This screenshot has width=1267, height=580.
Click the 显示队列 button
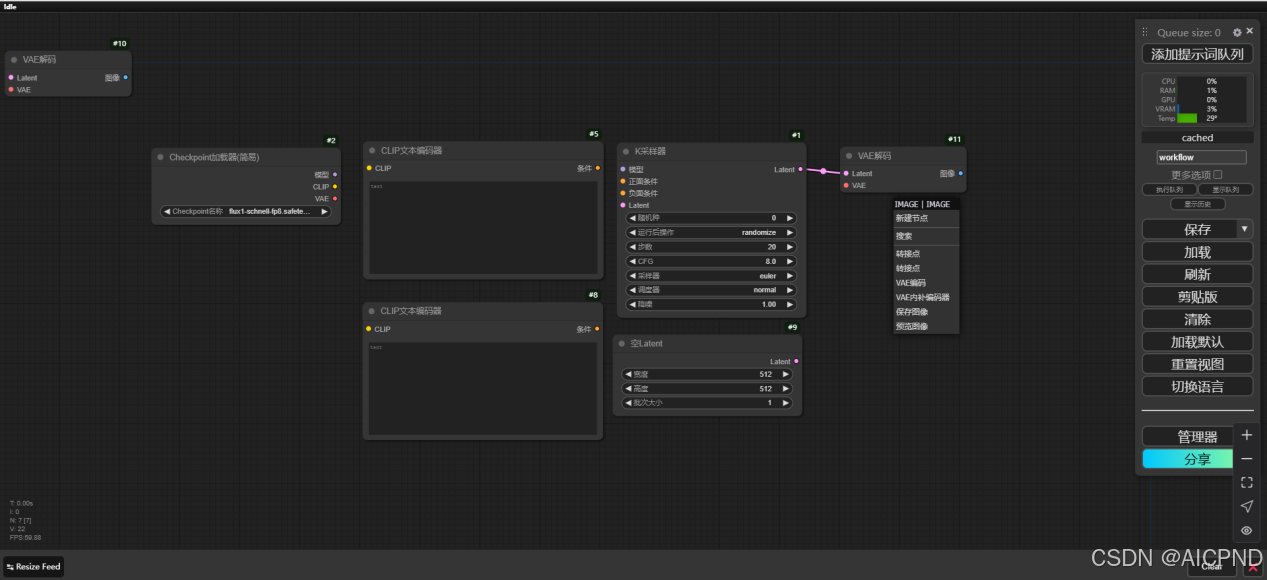pos(1225,189)
